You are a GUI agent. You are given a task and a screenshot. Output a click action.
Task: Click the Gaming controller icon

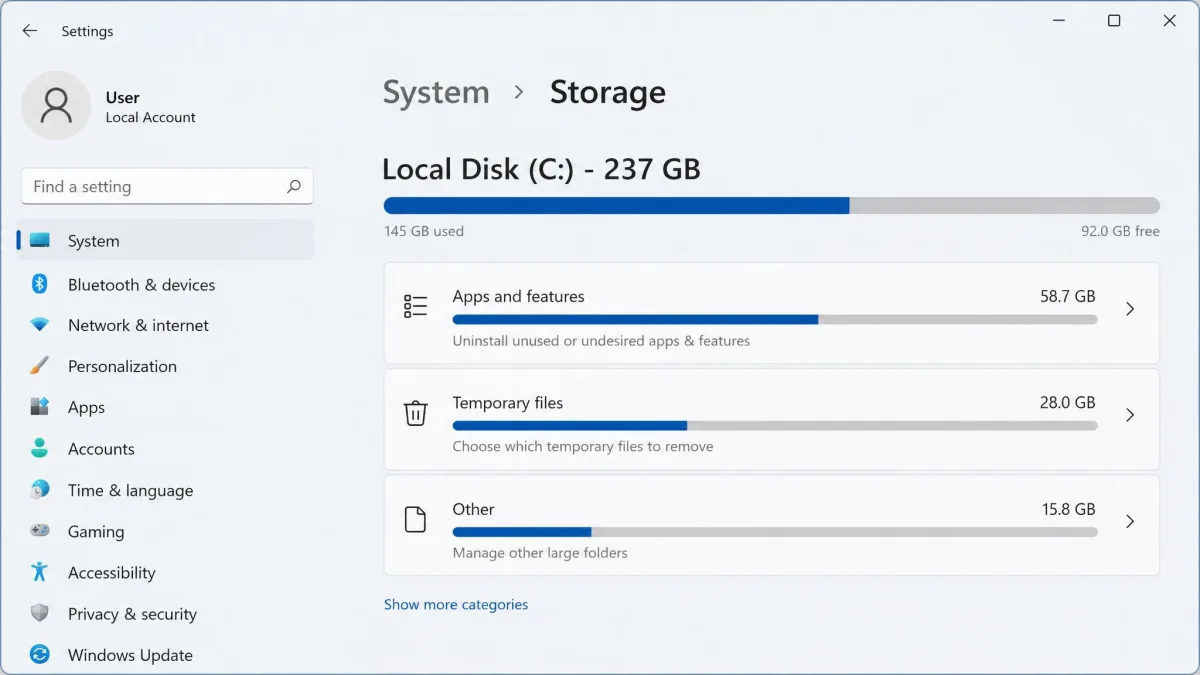40,531
